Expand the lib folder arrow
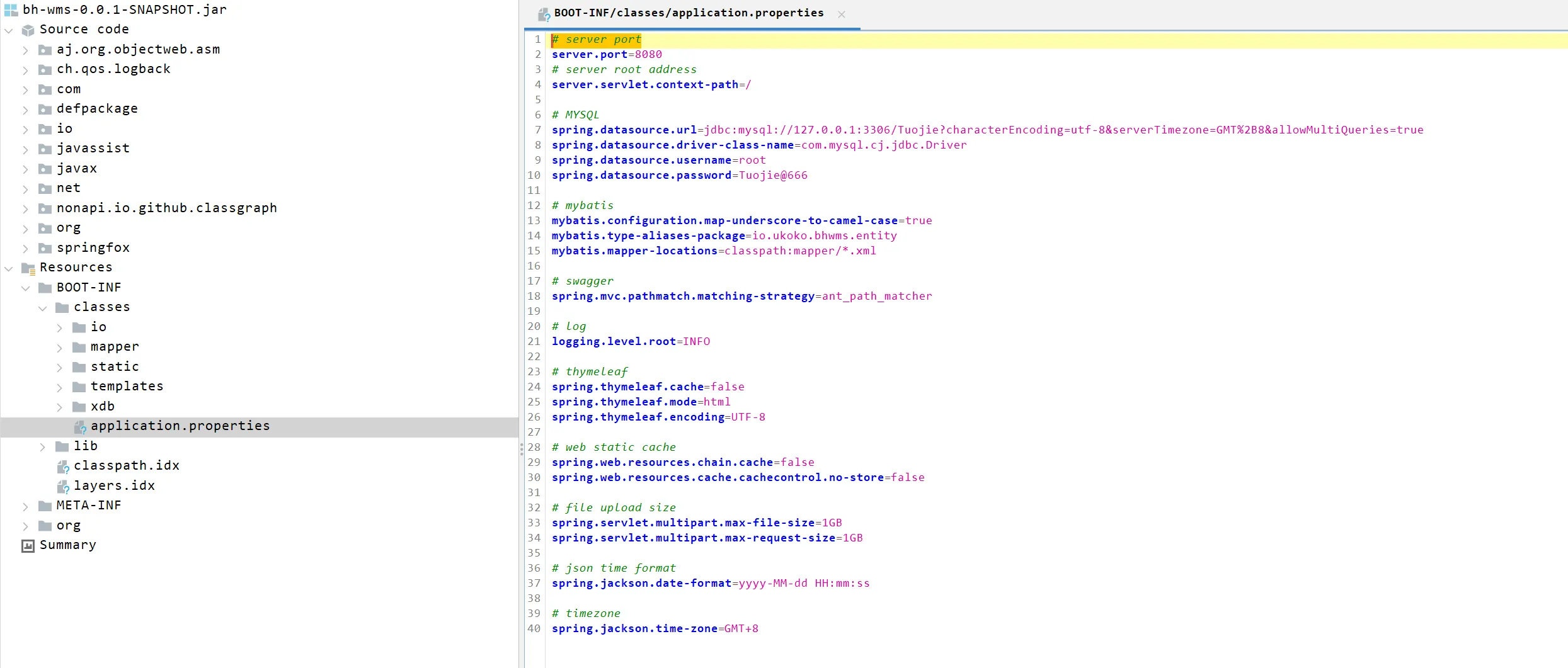1568x668 pixels. pyautogui.click(x=42, y=447)
